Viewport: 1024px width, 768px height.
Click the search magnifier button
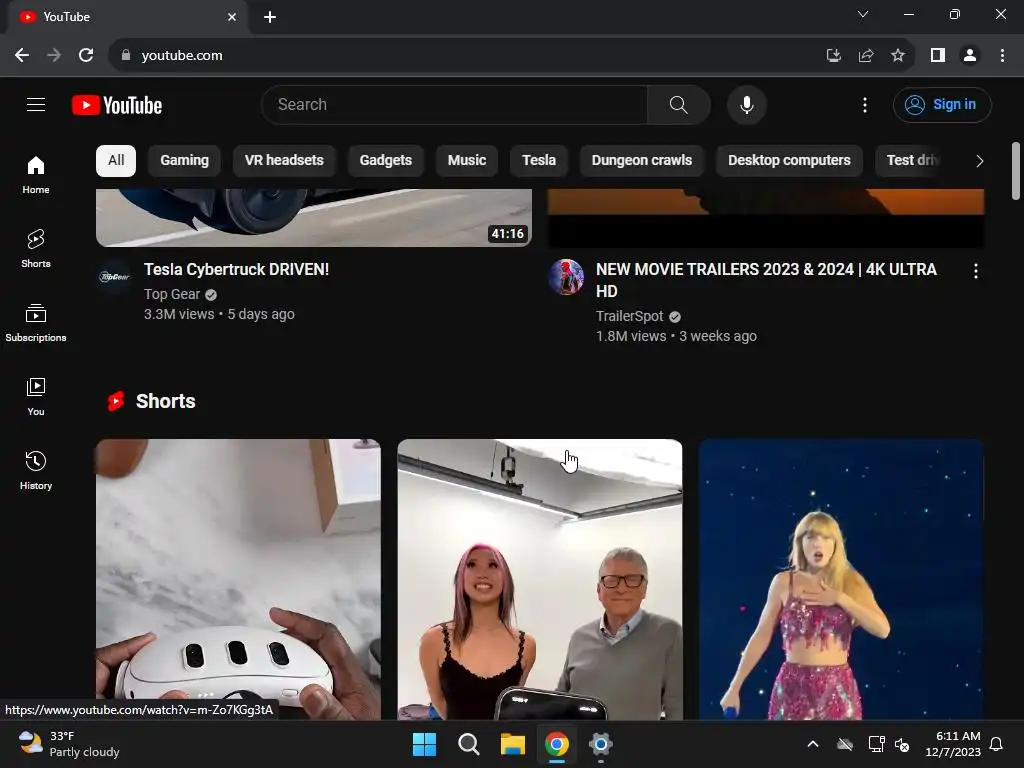pyautogui.click(x=679, y=104)
